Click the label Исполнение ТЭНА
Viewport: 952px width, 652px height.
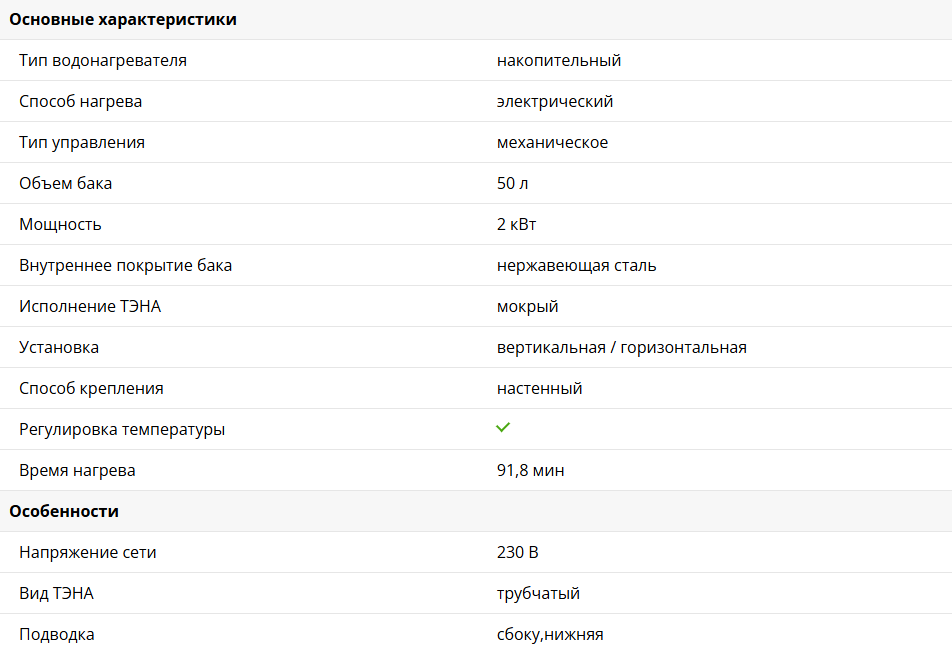pyautogui.click(x=90, y=307)
